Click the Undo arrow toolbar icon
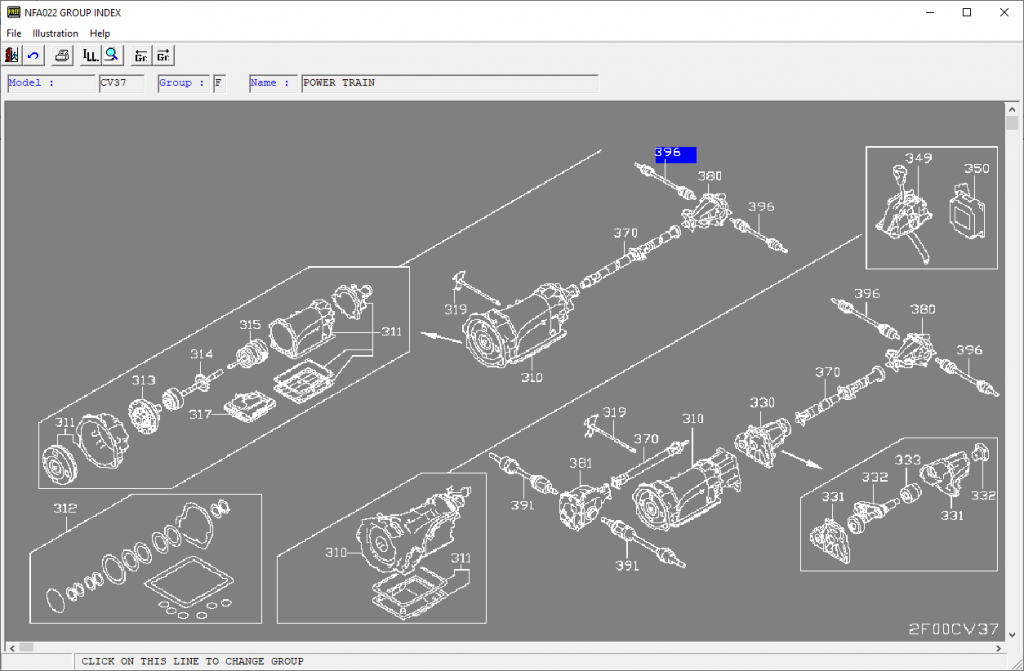 33,55
